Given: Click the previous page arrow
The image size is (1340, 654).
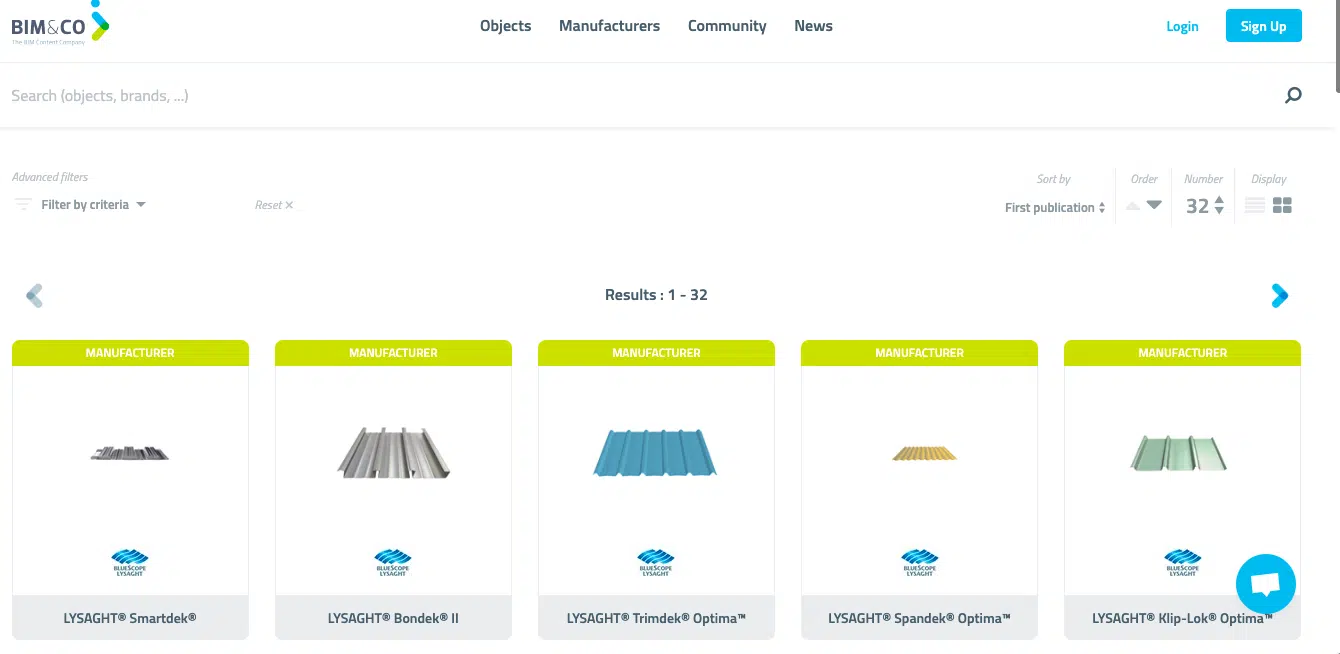Looking at the screenshot, I should tap(35, 295).
